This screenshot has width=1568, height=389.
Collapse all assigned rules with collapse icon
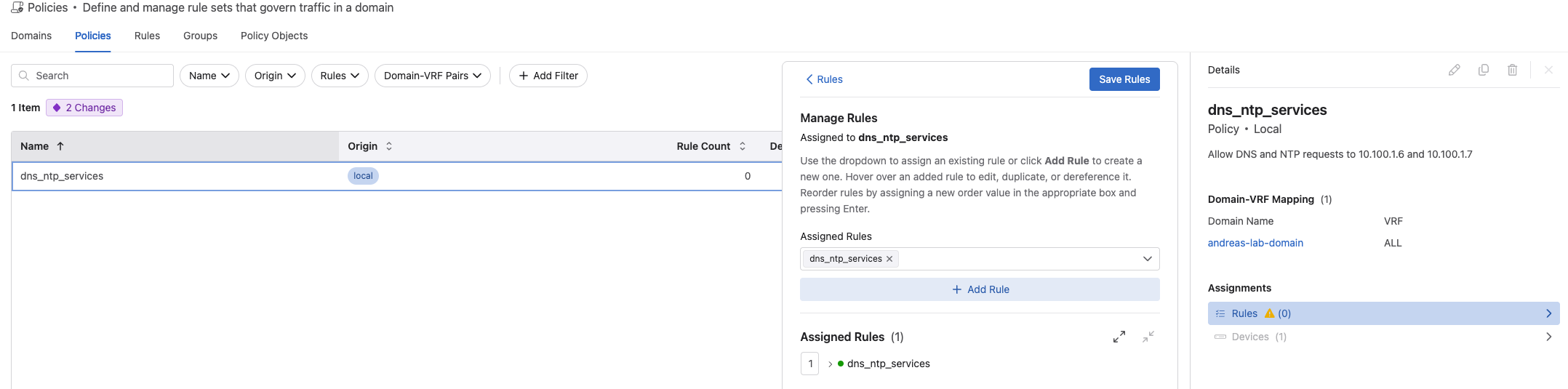(x=1148, y=337)
